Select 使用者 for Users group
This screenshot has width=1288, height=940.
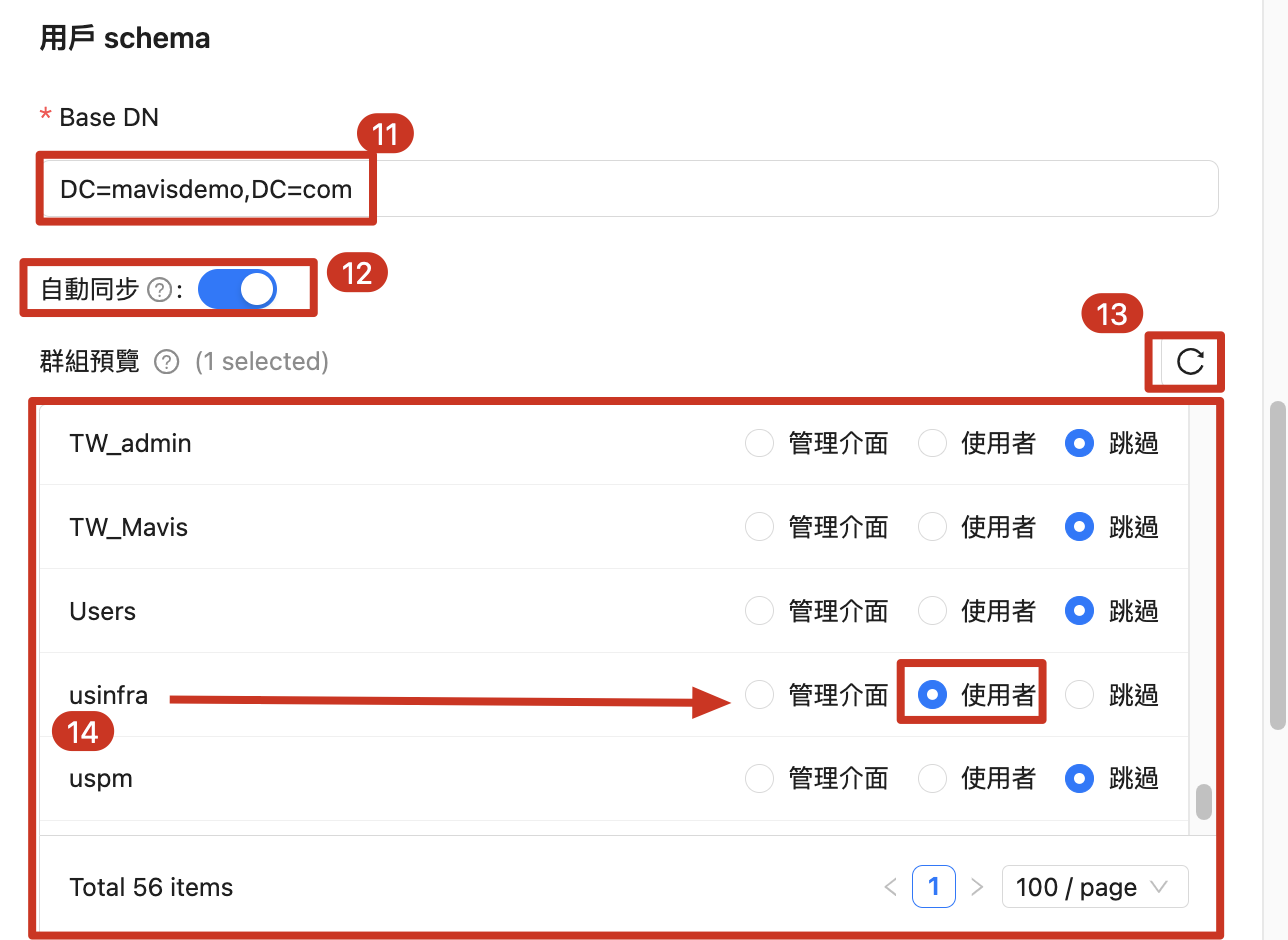coord(932,611)
